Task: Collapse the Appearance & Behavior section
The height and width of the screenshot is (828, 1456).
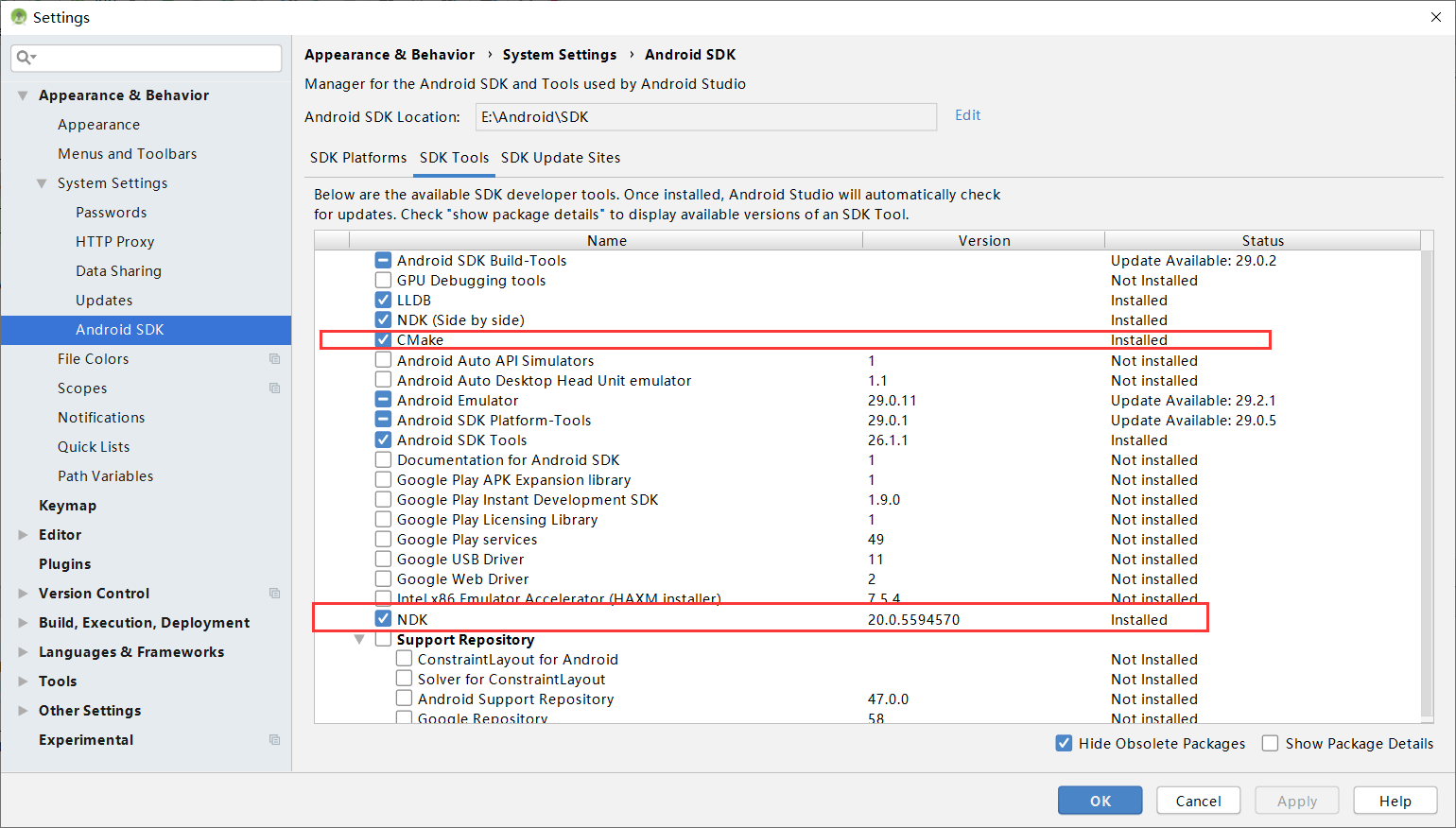Action: [x=23, y=95]
